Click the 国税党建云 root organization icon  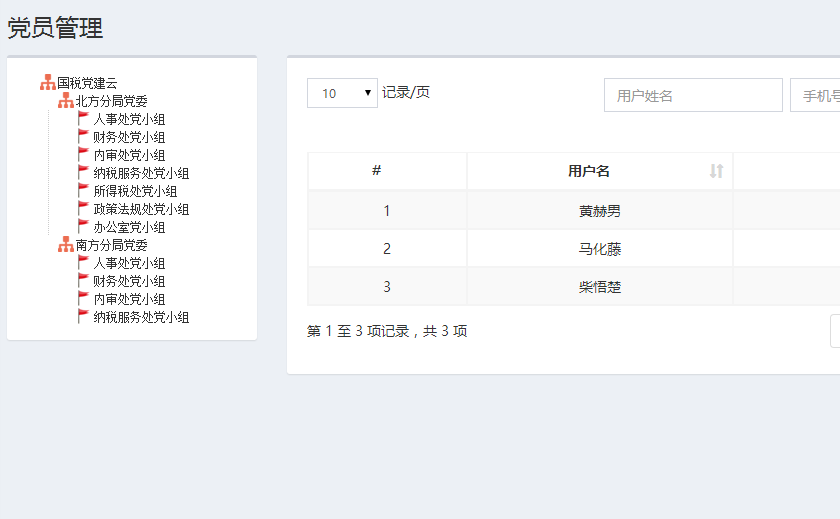[x=48, y=83]
